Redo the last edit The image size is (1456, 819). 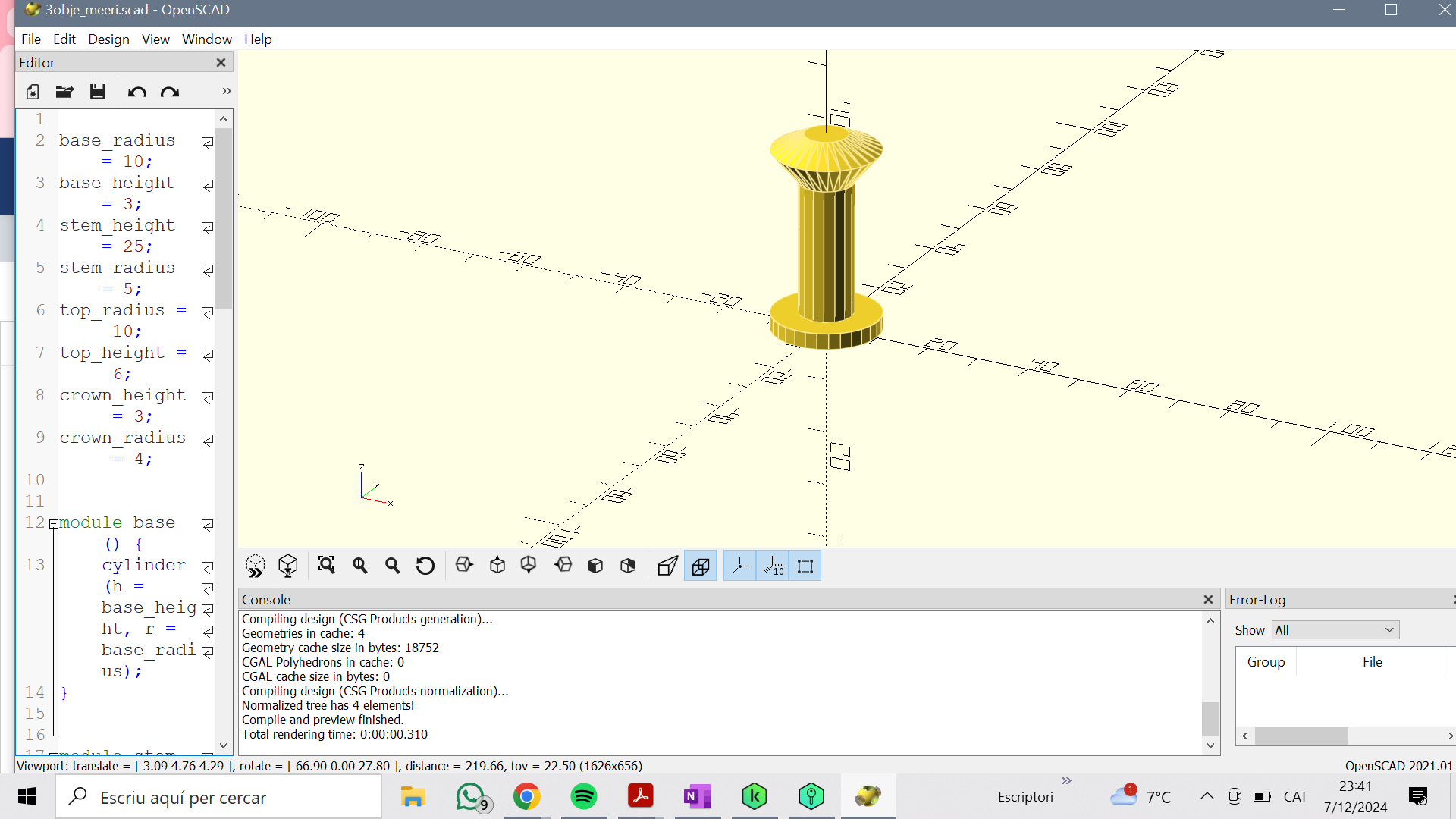(x=170, y=92)
